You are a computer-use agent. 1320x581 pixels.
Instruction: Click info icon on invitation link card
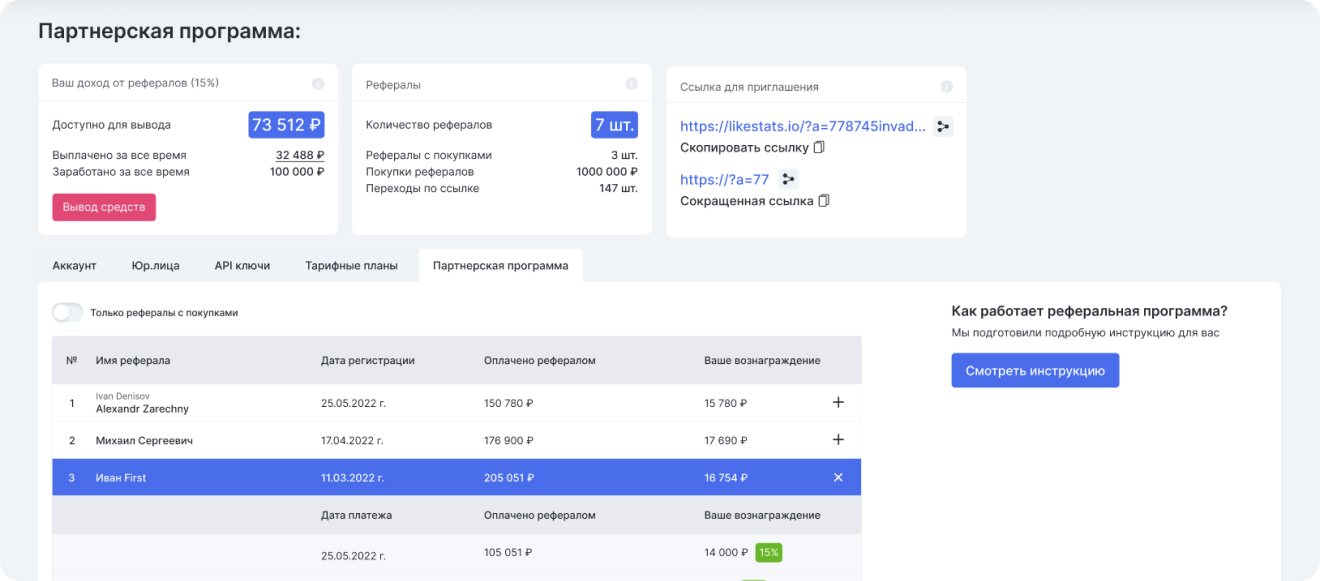[x=946, y=87]
